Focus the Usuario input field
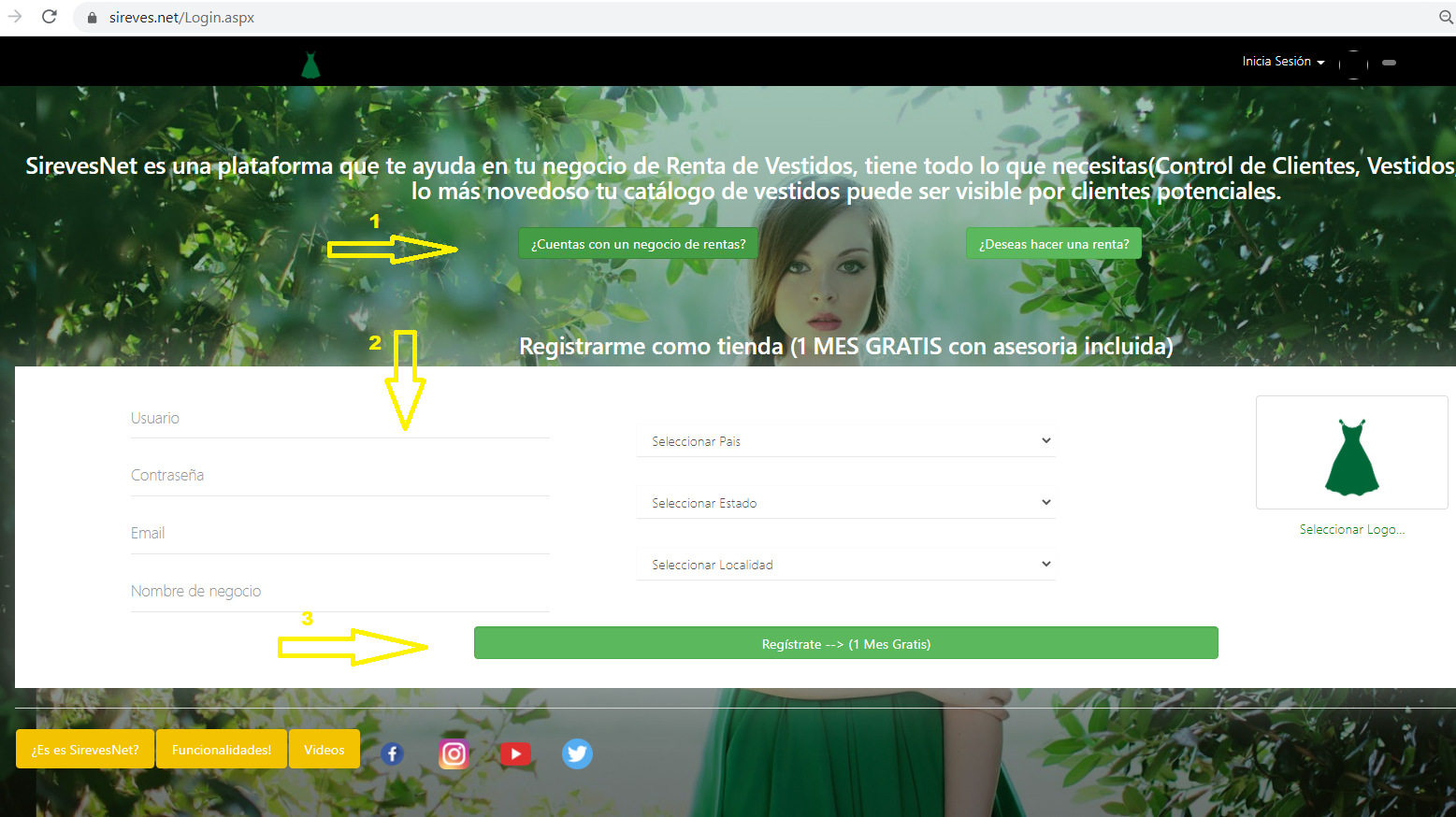The height and width of the screenshot is (817, 1456). coord(339,419)
